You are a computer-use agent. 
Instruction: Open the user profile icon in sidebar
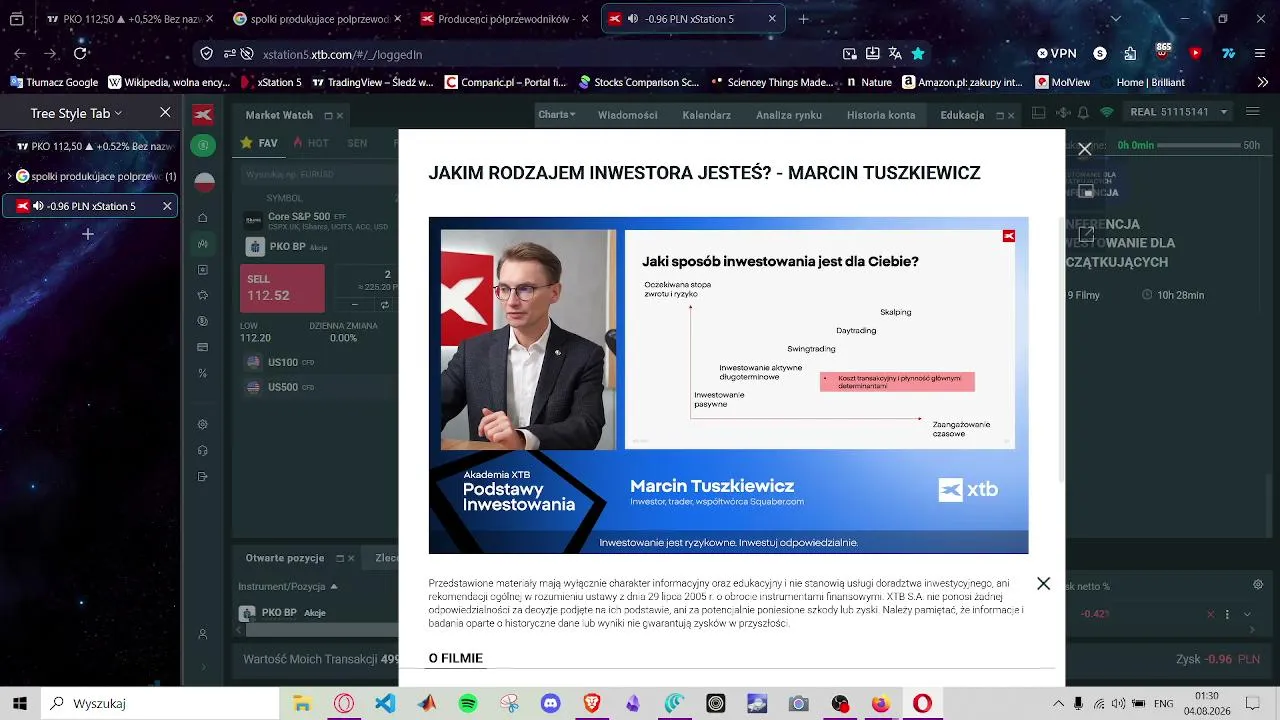pyautogui.click(x=203, y=634)
